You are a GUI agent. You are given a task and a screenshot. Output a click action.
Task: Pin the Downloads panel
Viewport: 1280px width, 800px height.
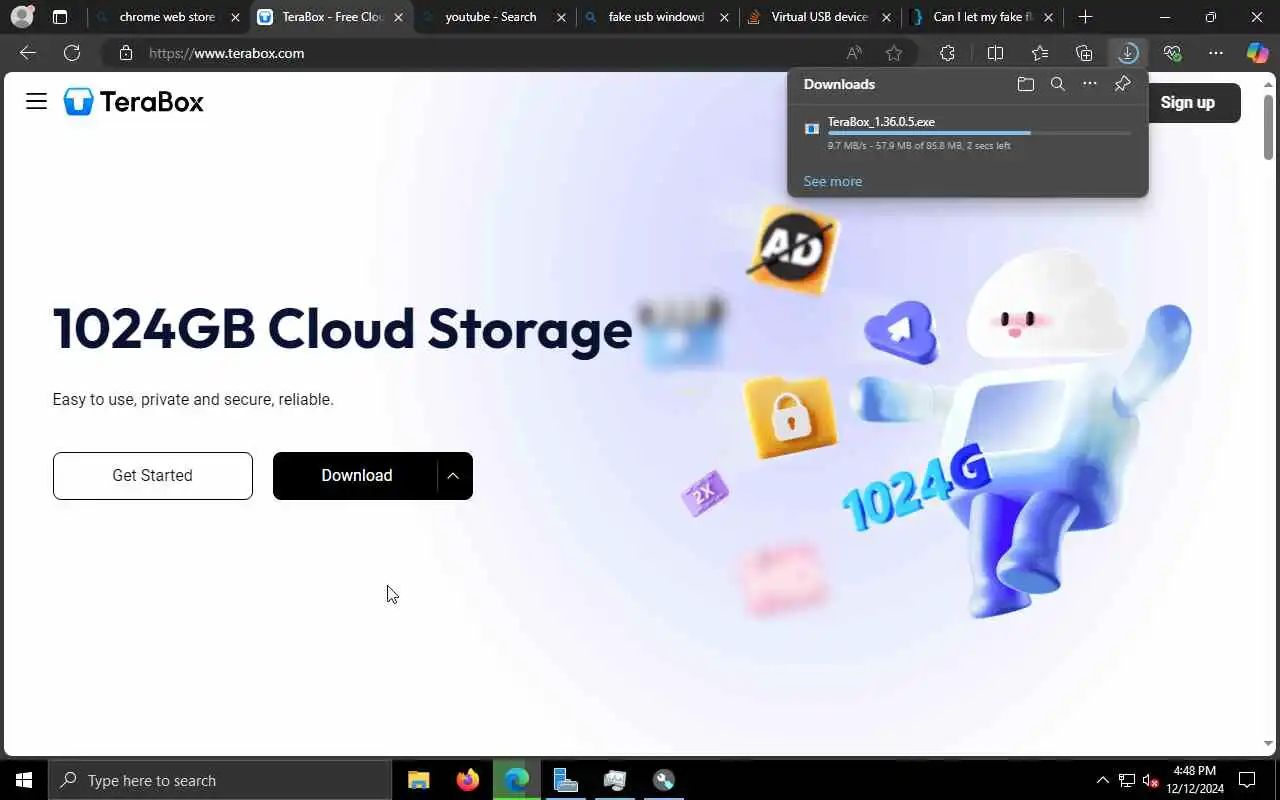click(x=1122, y=84)
